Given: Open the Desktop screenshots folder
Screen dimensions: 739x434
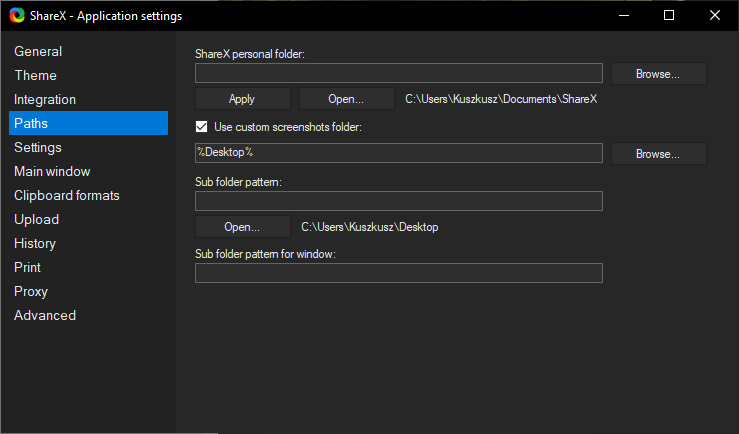Looking at the screenshot, I should 243,227.
